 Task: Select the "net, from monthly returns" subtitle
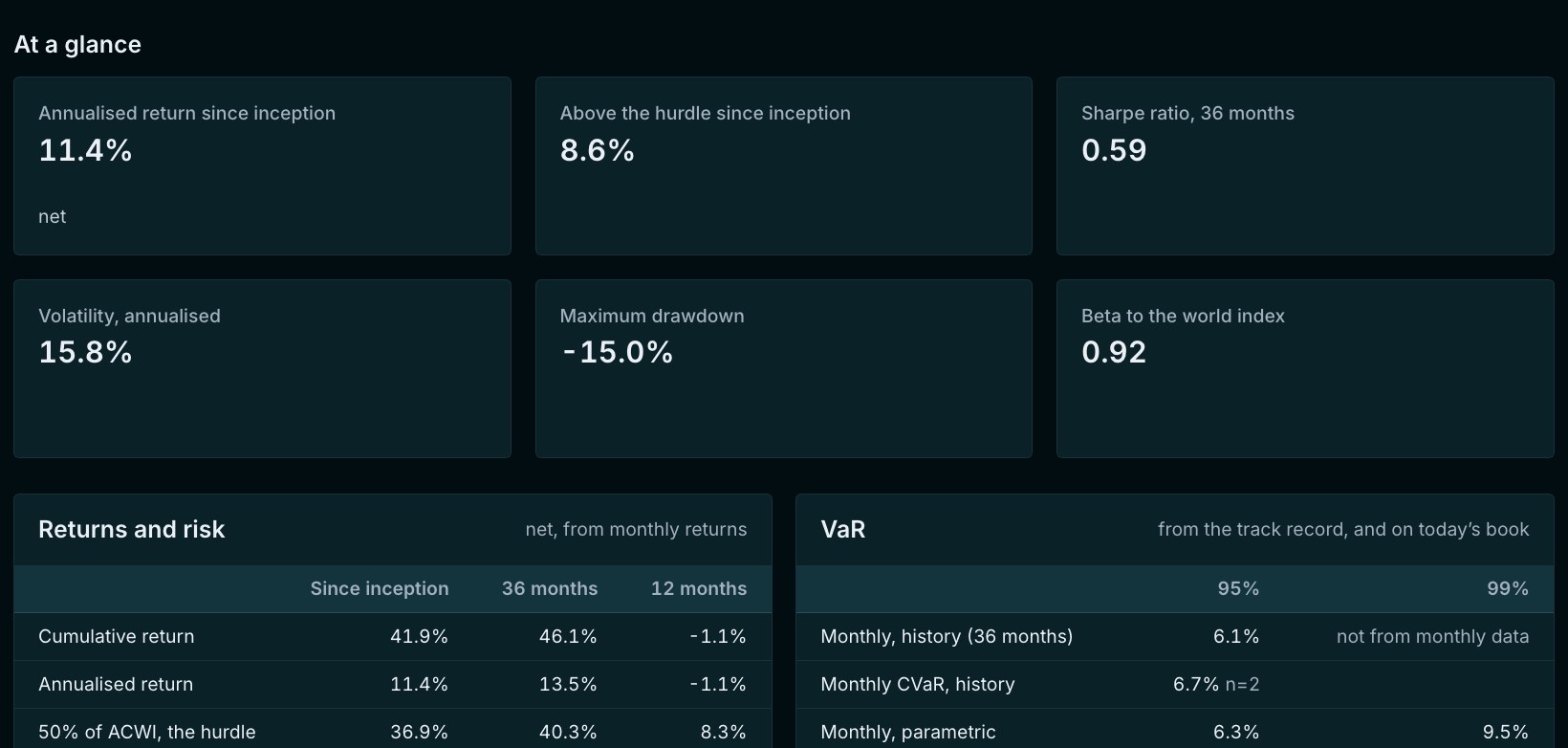636,530
